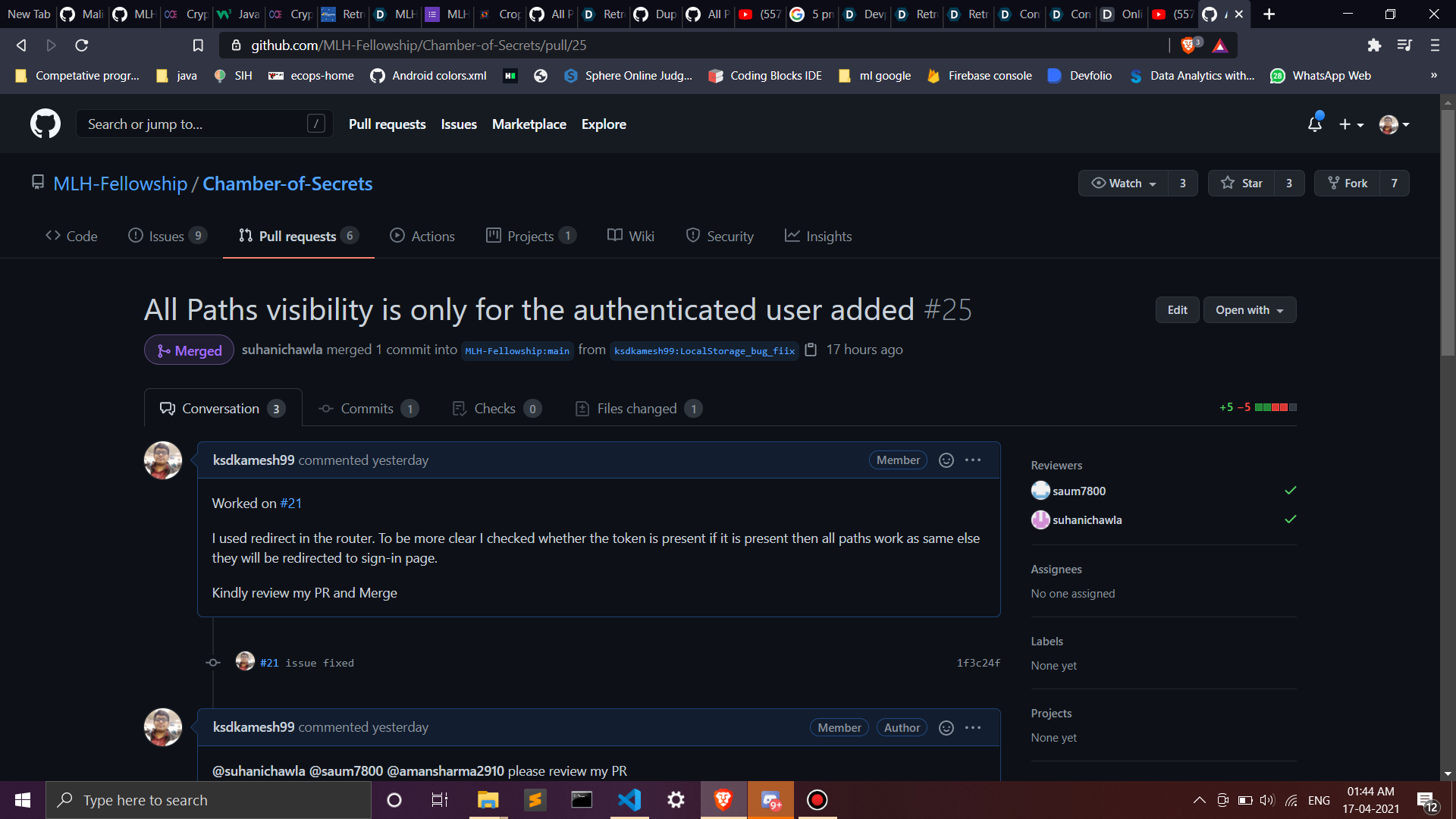Click the diffstat colored blocks bar
The width and height of the screenshot is (1456, 819).
click(x=1276, y=407)
